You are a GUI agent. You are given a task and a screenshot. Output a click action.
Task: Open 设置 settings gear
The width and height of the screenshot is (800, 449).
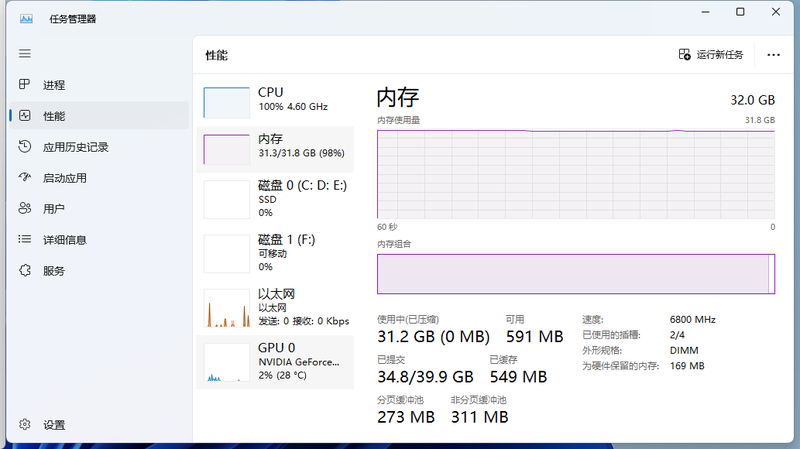(x=24, y=425)
